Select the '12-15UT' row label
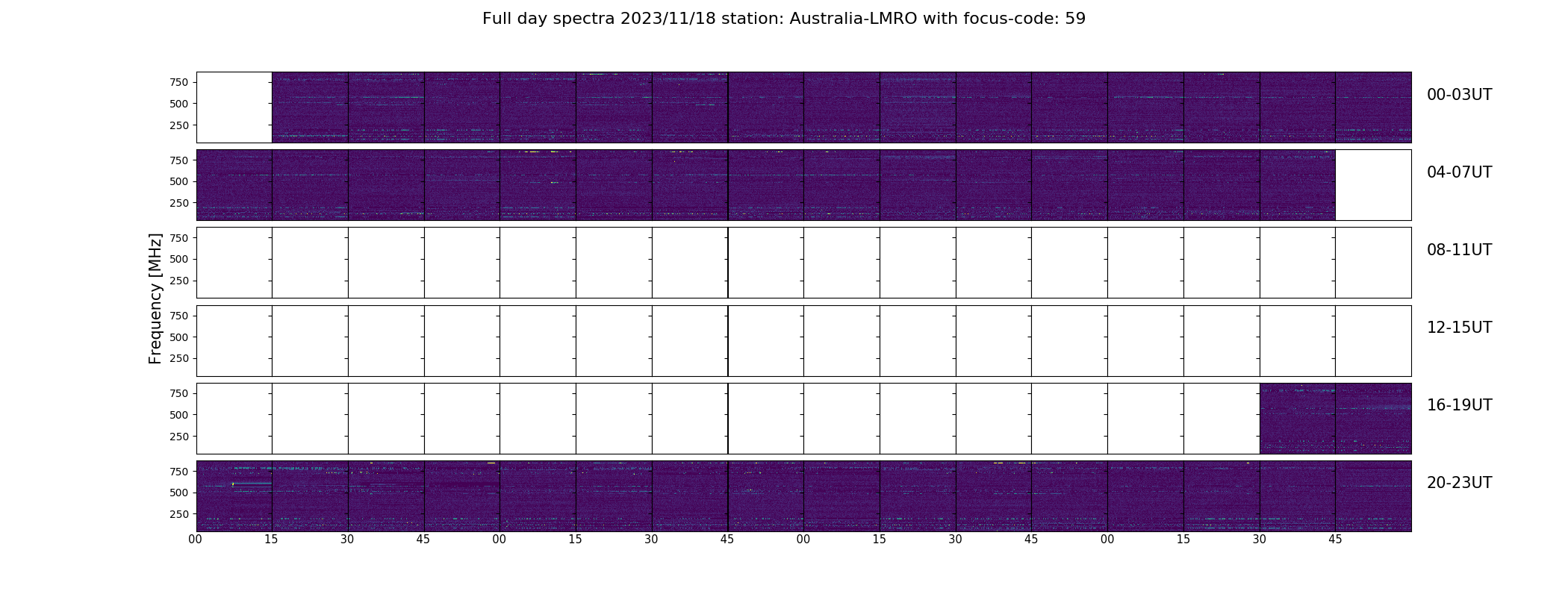The height and width of the screenshot is (597, 1568). tap(1459, 328)
